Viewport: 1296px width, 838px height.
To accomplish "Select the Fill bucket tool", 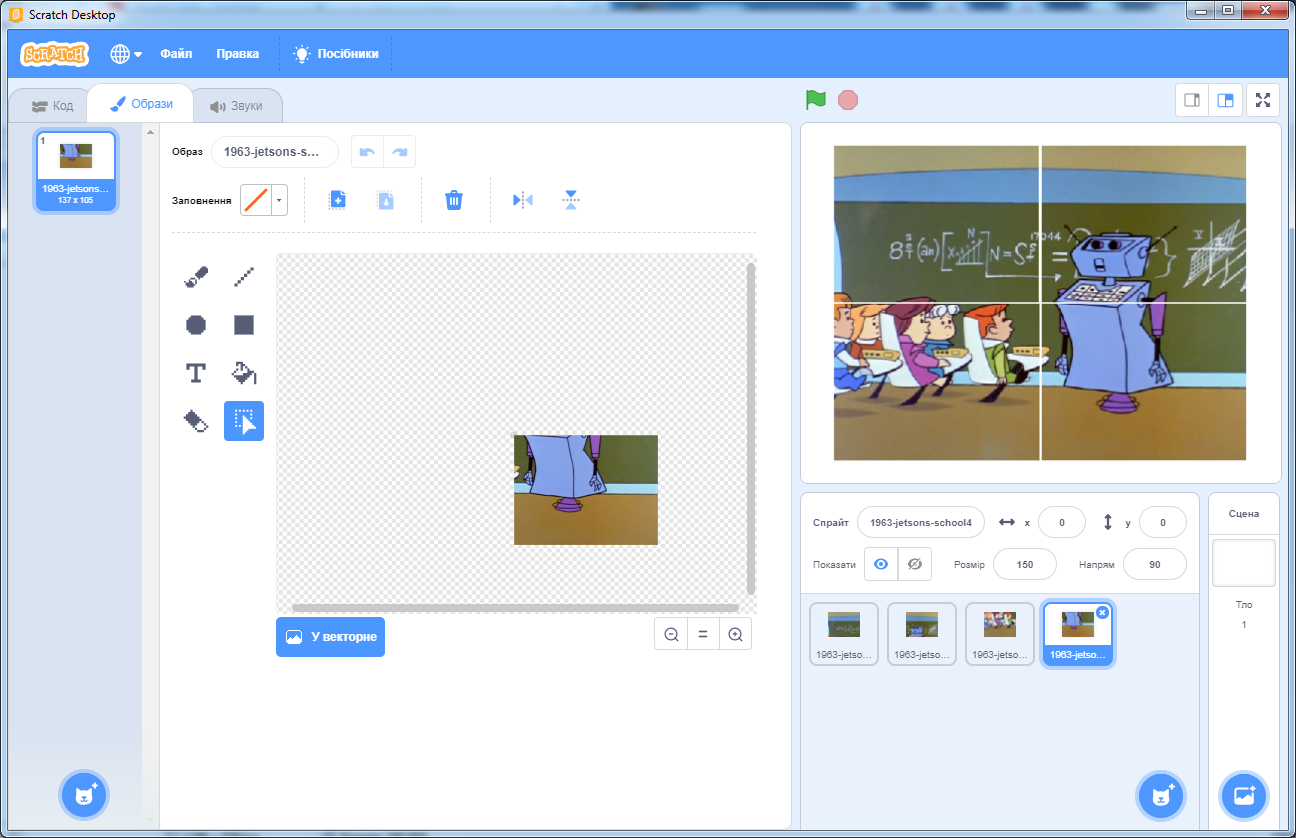I will point(244,373).
